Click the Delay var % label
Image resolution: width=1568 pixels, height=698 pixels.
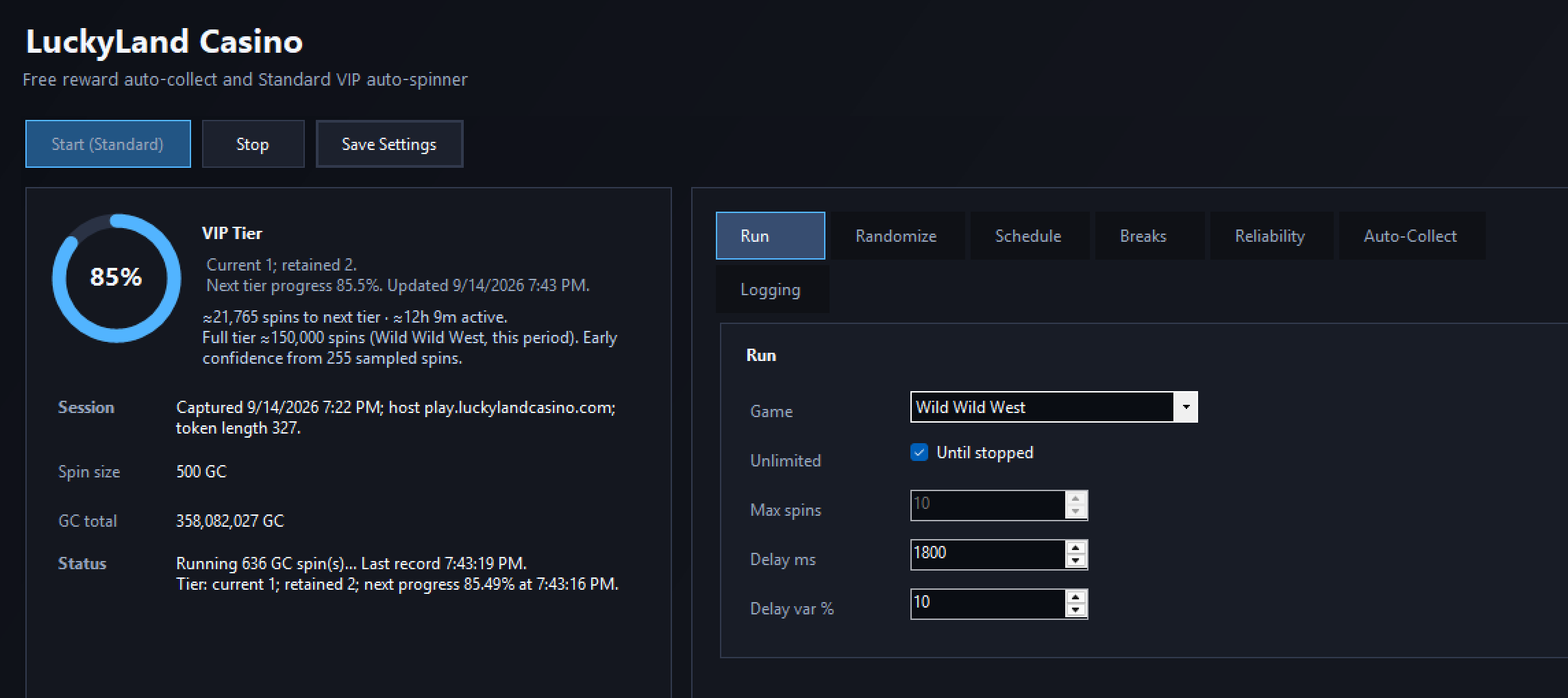point(792,608)
